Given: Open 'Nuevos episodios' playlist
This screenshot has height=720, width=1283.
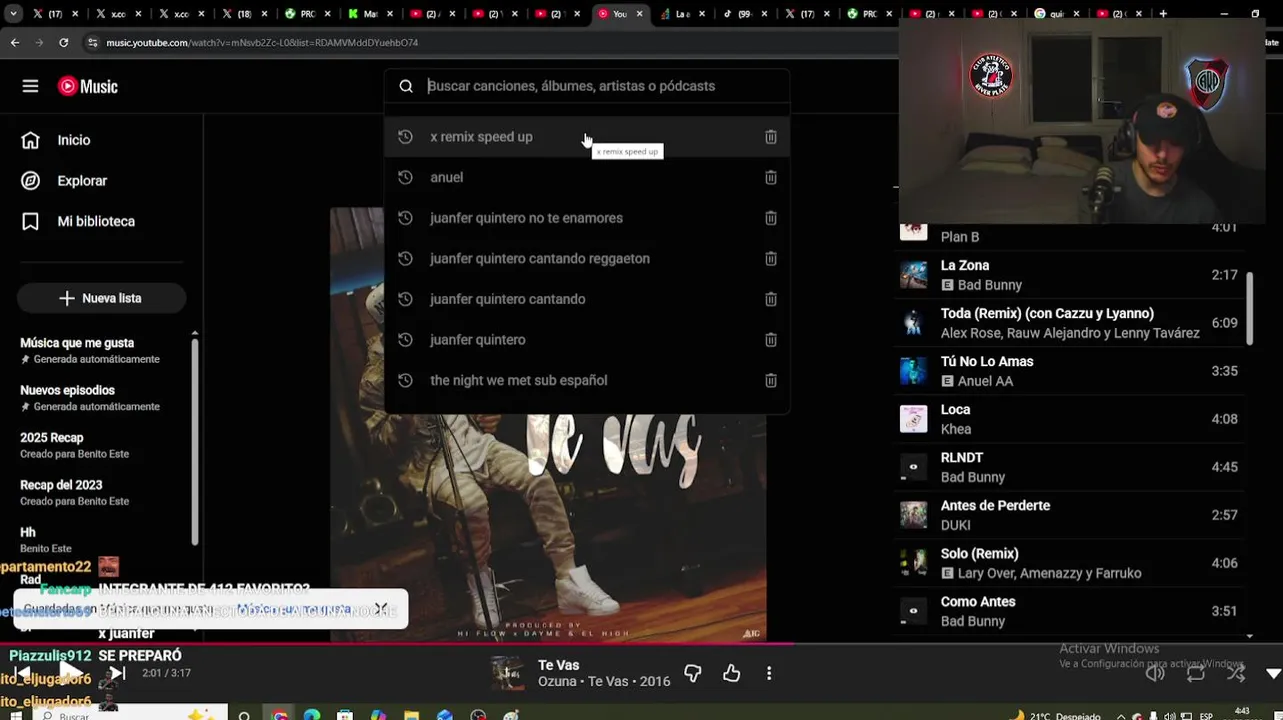Looking at the screenshot, I should (x=98, y=398).
